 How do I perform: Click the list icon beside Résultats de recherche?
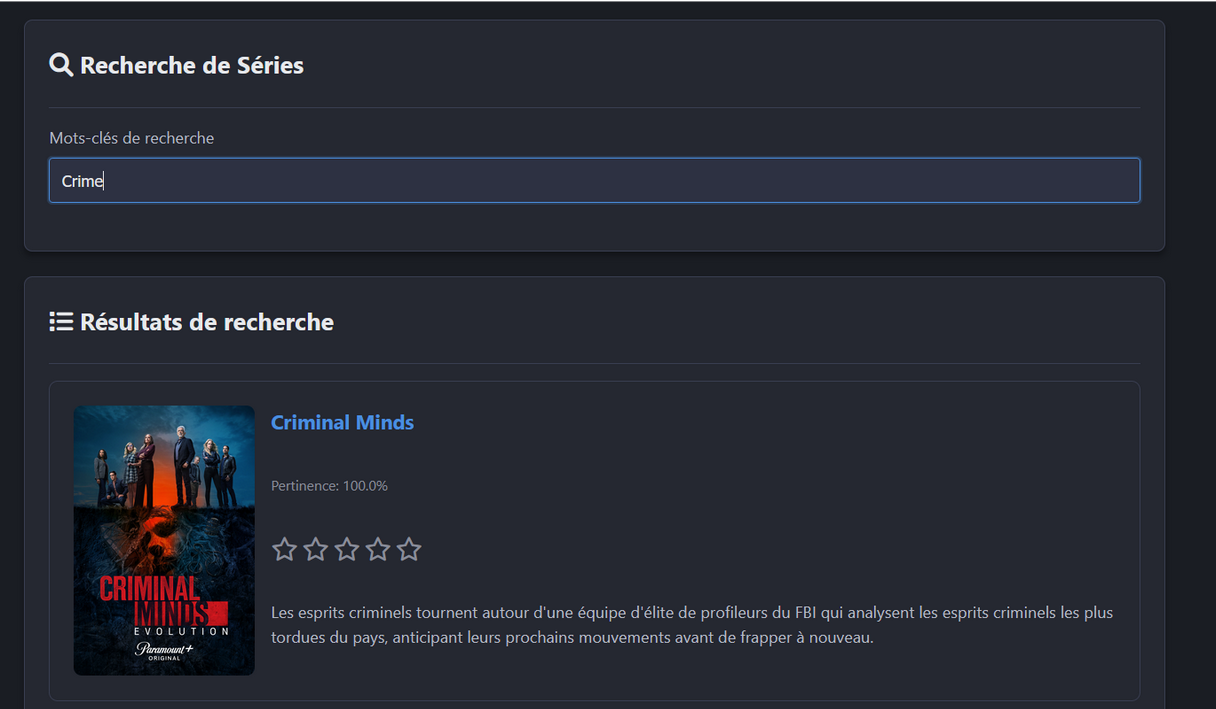pyautogui.click(x=61, y=321)
